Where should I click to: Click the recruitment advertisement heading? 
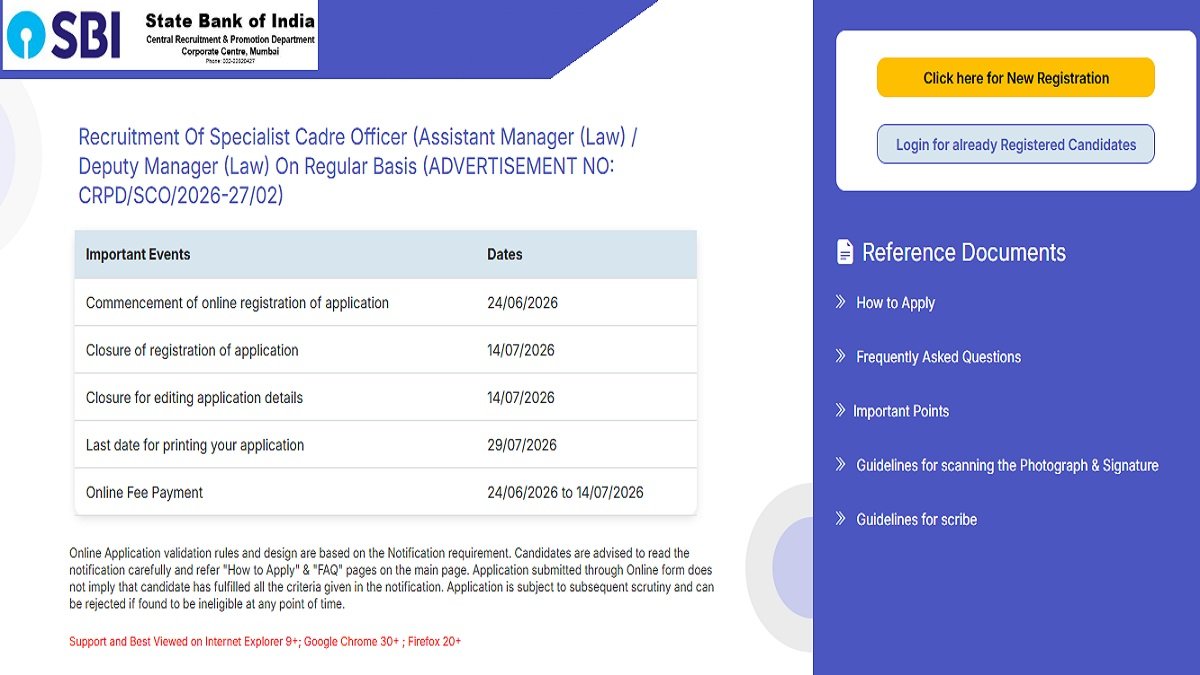coord(359,166)
